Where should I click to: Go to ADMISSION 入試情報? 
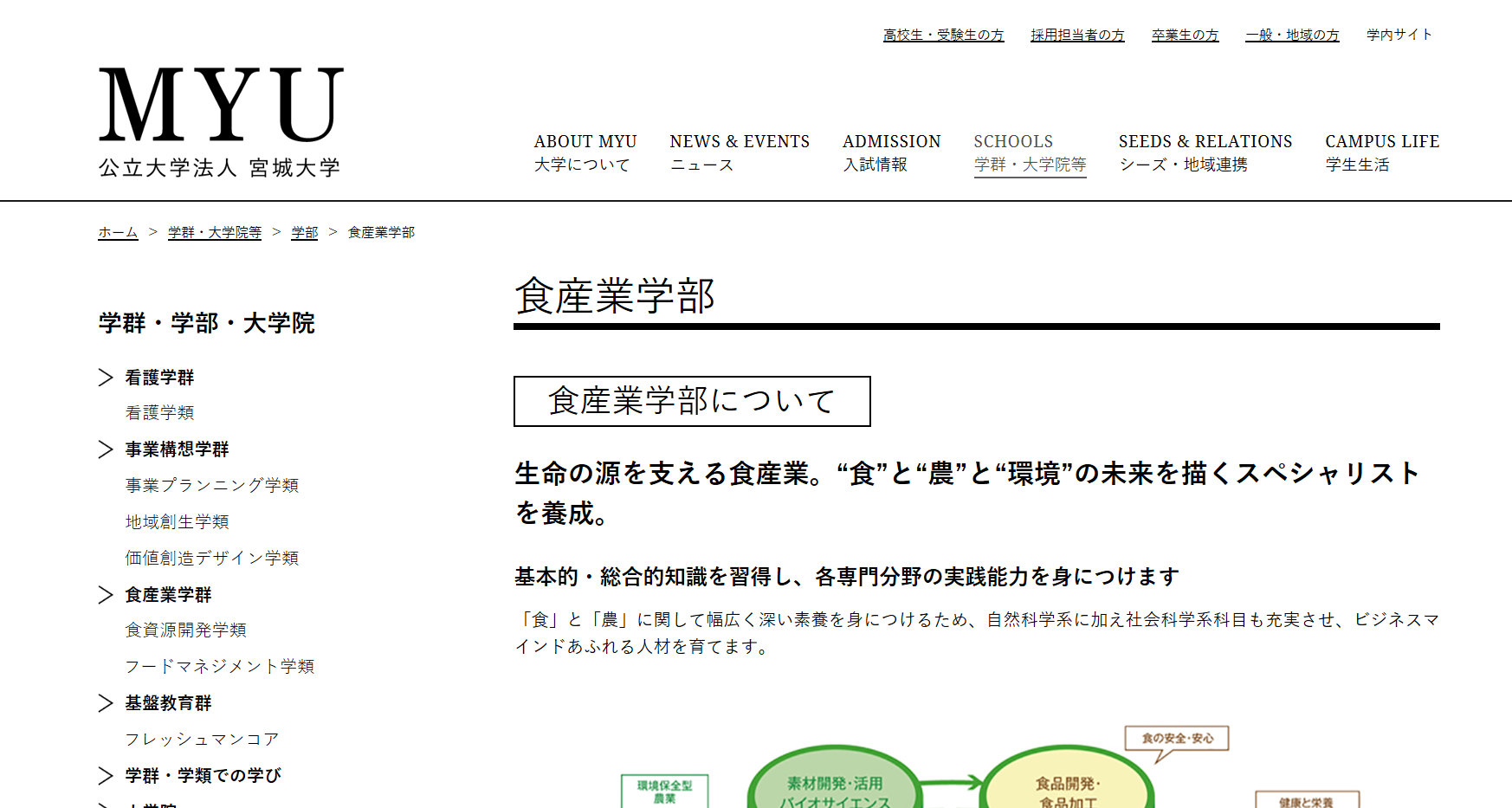[x=891, y=152]
